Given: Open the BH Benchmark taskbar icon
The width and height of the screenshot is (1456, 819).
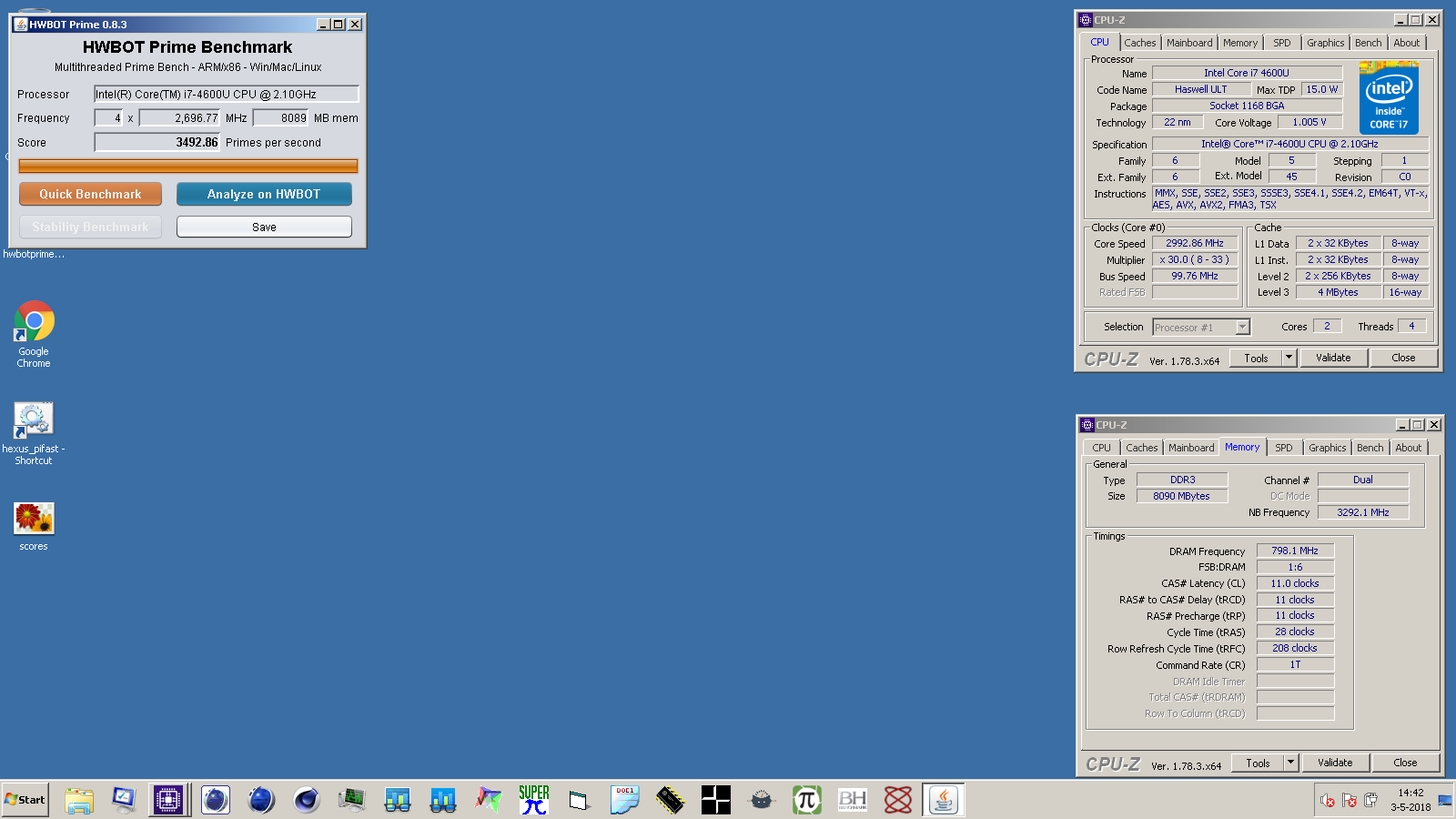Looking at the screenshot, I should pyautogui.click(x=853, y=800).
